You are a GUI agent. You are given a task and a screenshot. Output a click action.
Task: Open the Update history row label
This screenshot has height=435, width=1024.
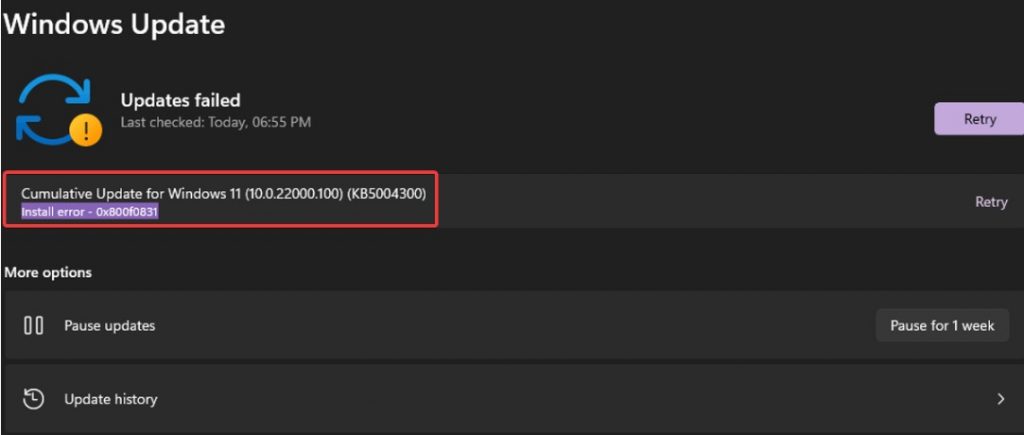110,399
